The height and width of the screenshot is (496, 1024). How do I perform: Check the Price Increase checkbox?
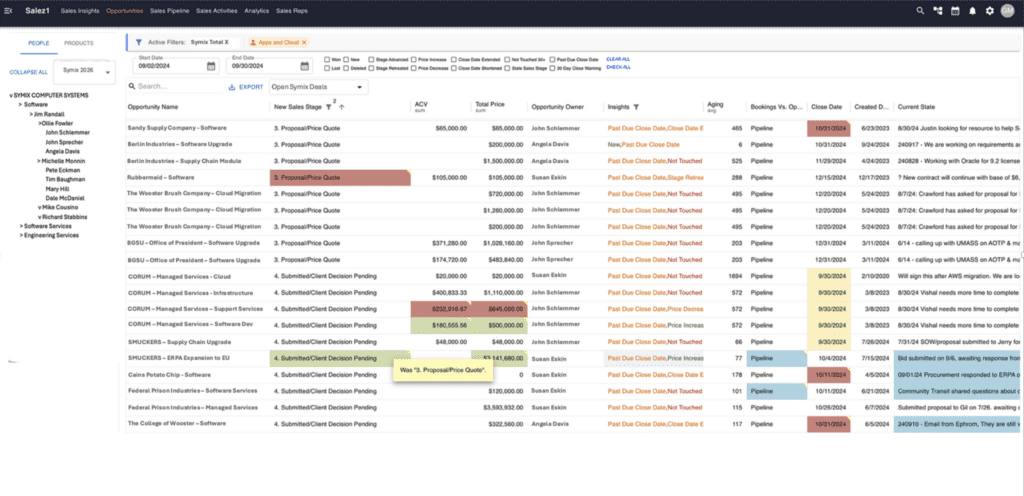(x=414, y=59)
